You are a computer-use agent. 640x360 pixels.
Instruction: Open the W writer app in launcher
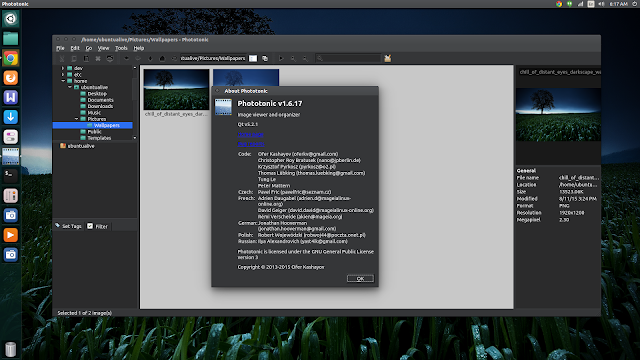[x=11, y=98]
